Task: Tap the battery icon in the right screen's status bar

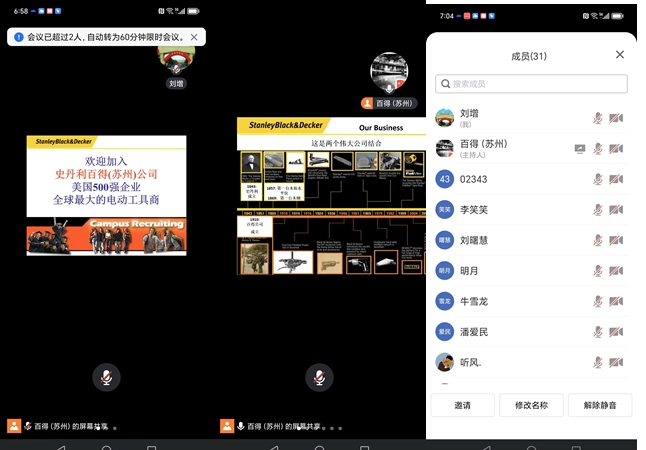Action: point(618,16)
